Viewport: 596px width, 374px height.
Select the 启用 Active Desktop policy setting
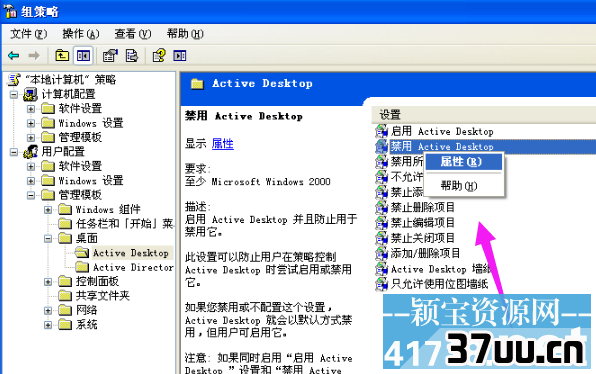click(x=442, y=132)
